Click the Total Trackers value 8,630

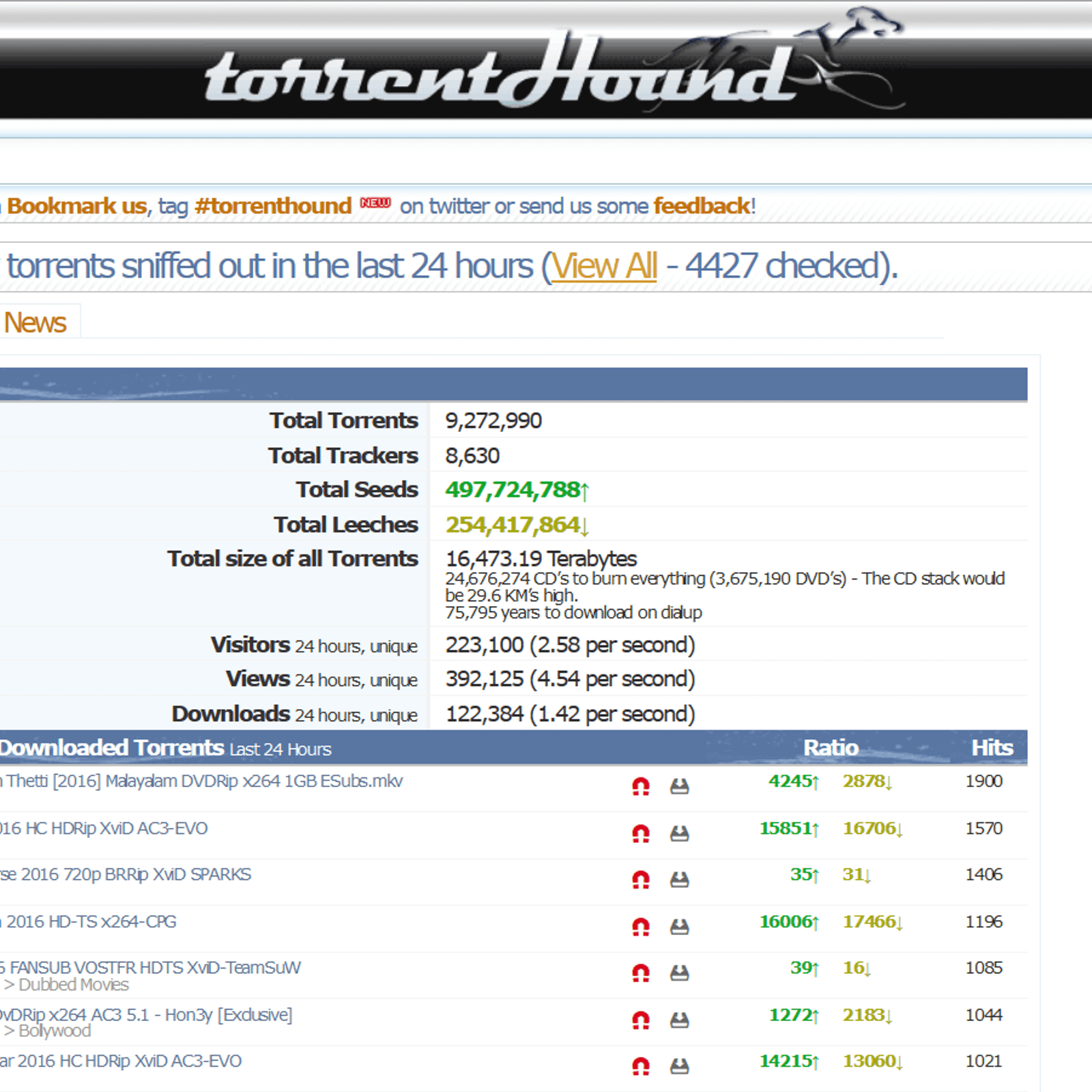click(x=472, y=455)
